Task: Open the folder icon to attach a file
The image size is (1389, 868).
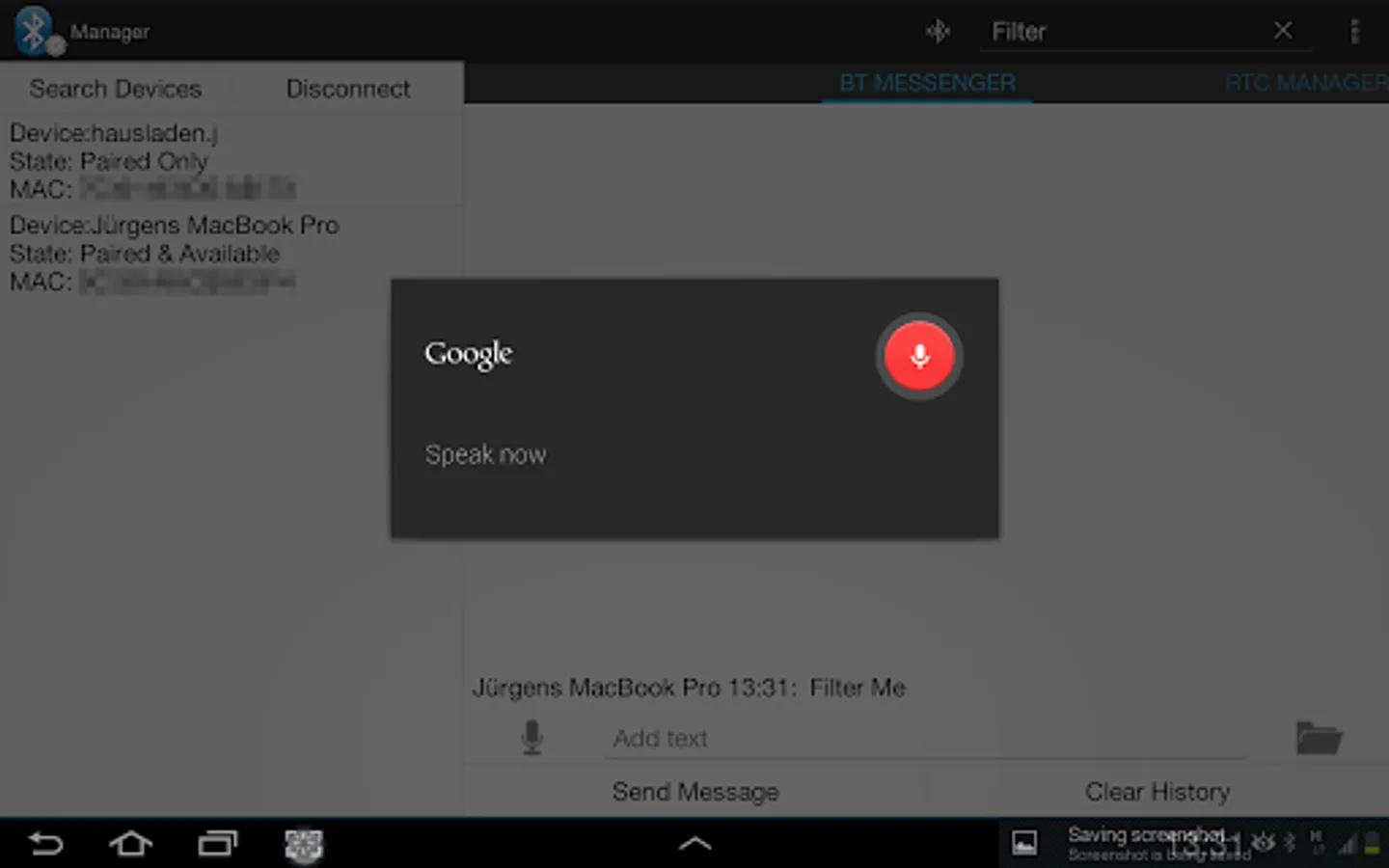Action: (1319, 738)
